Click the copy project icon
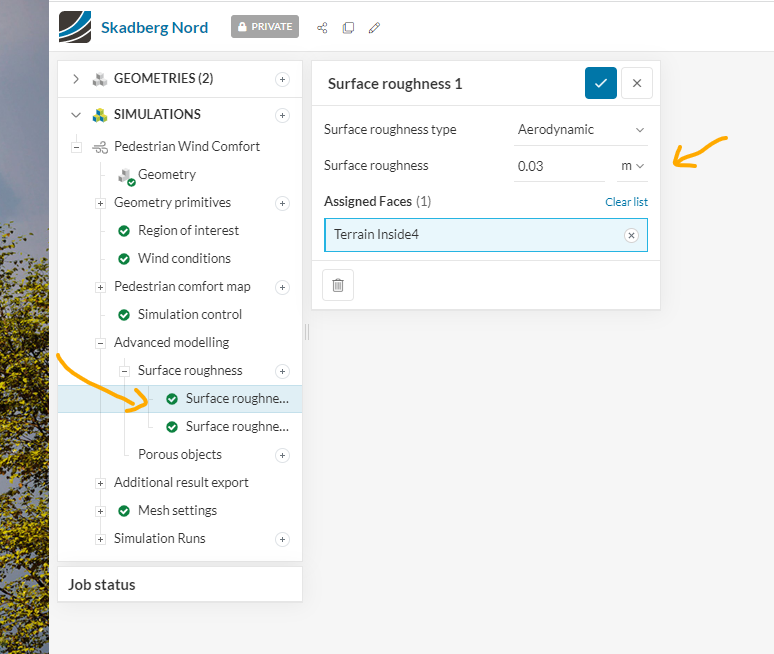The image size is (774, 654). tap(348, 27)
